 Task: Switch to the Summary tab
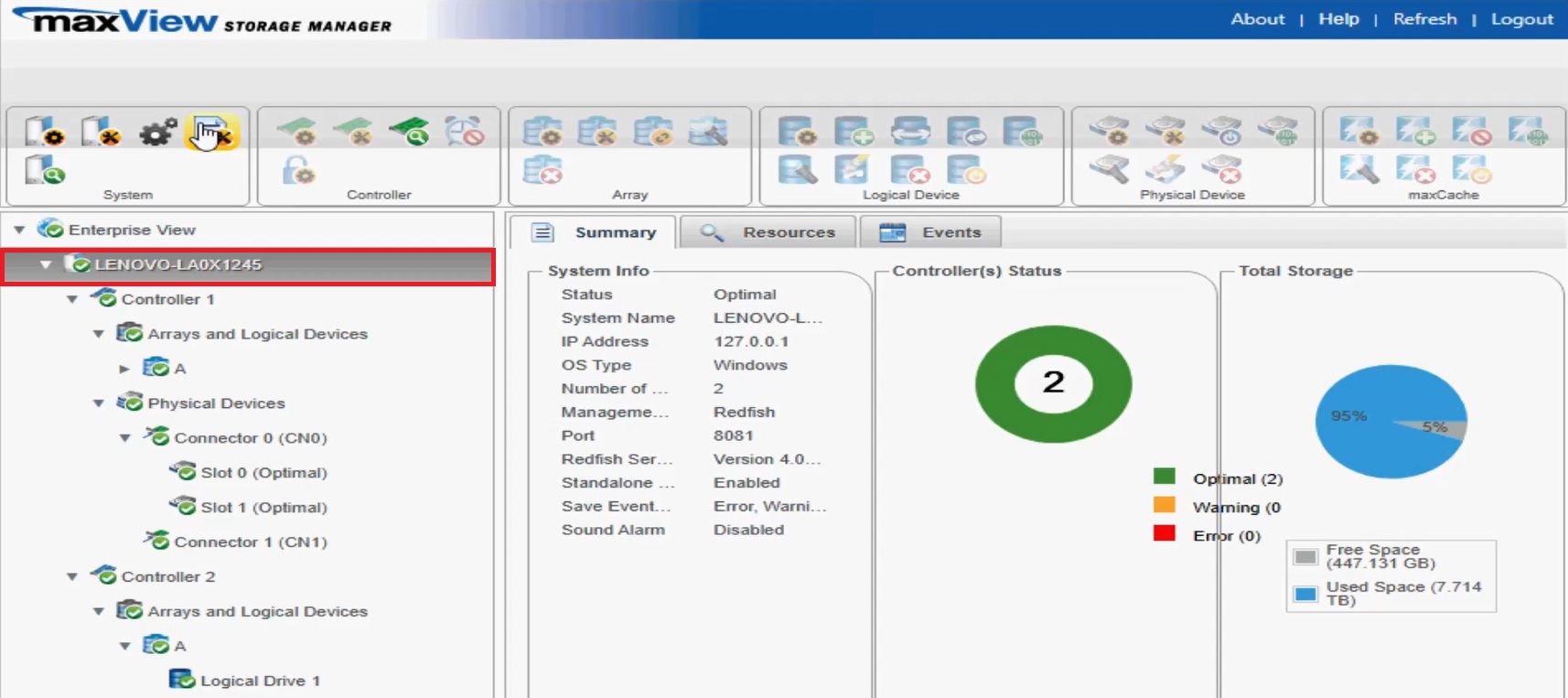coord(593,232)
